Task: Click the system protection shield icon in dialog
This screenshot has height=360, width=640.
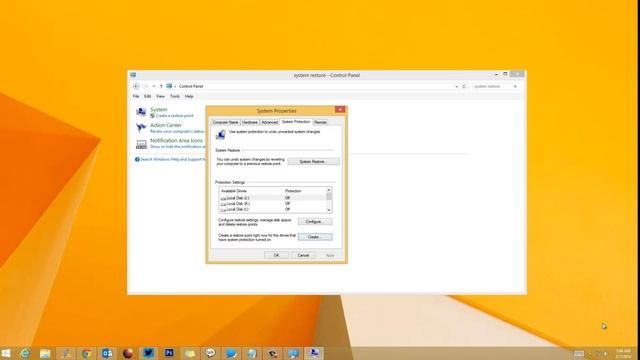Action: coord(220,134)
